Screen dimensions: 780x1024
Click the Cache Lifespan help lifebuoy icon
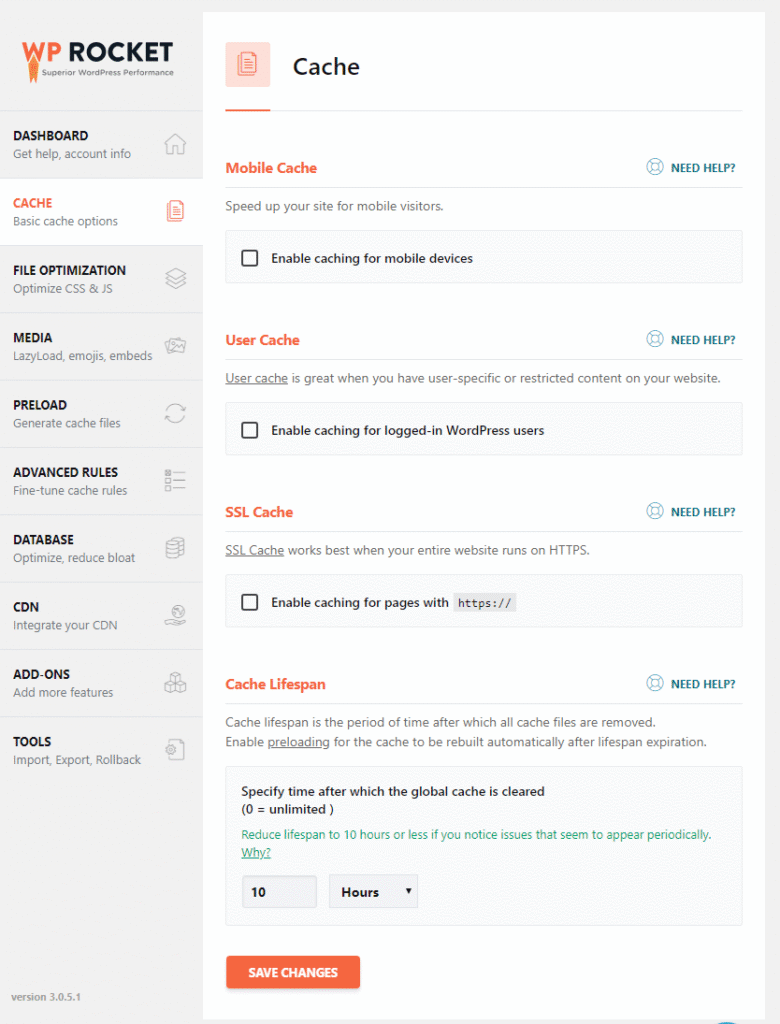point(655,683)
